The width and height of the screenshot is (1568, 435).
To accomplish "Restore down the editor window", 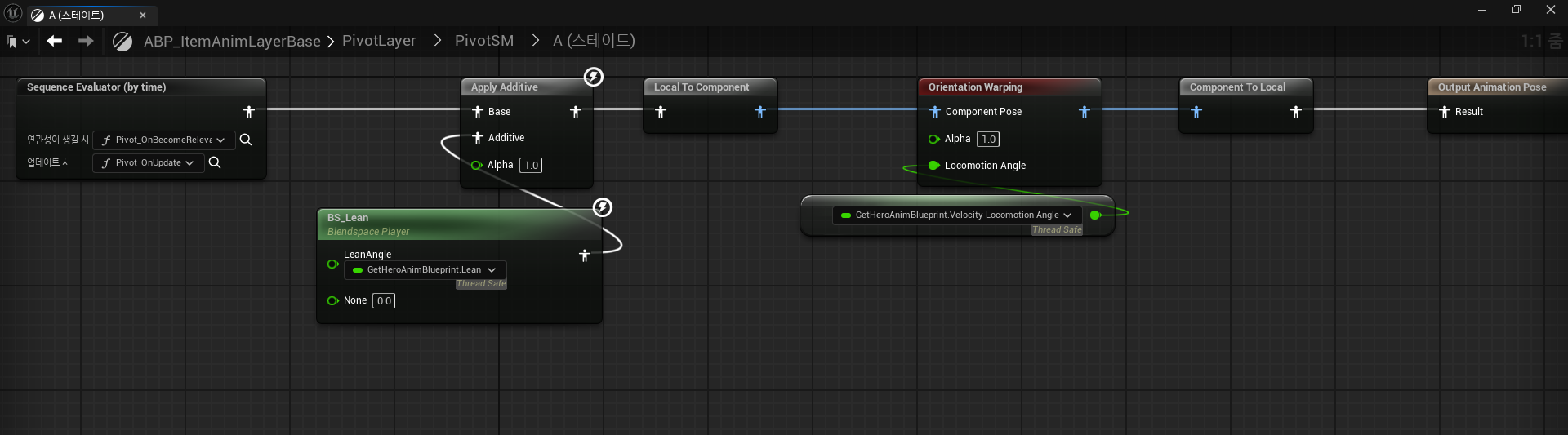I will click(1517, 10).
